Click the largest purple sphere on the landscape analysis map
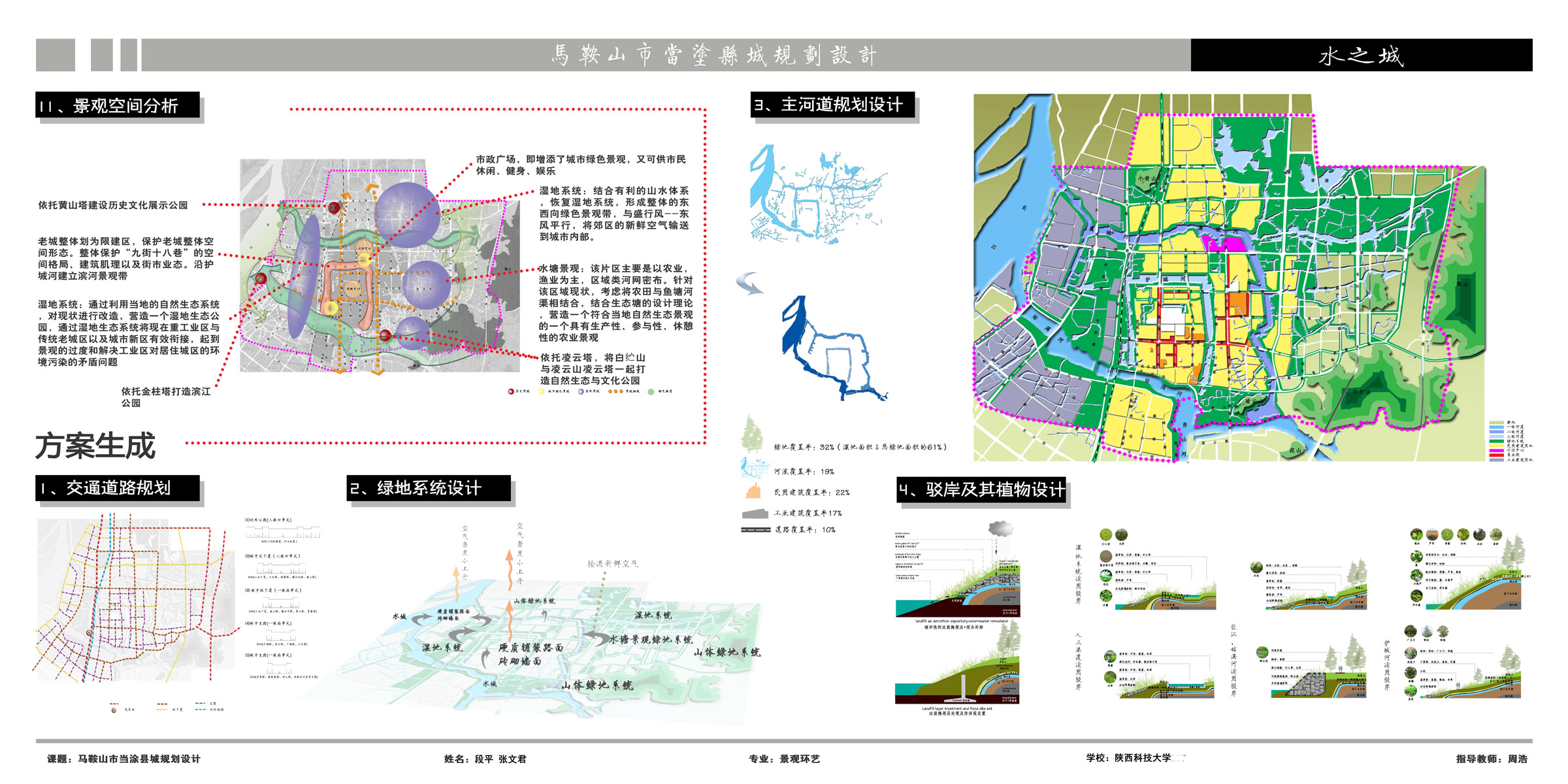The height and width of the screenshot is (784, 1568). (407, 215)
